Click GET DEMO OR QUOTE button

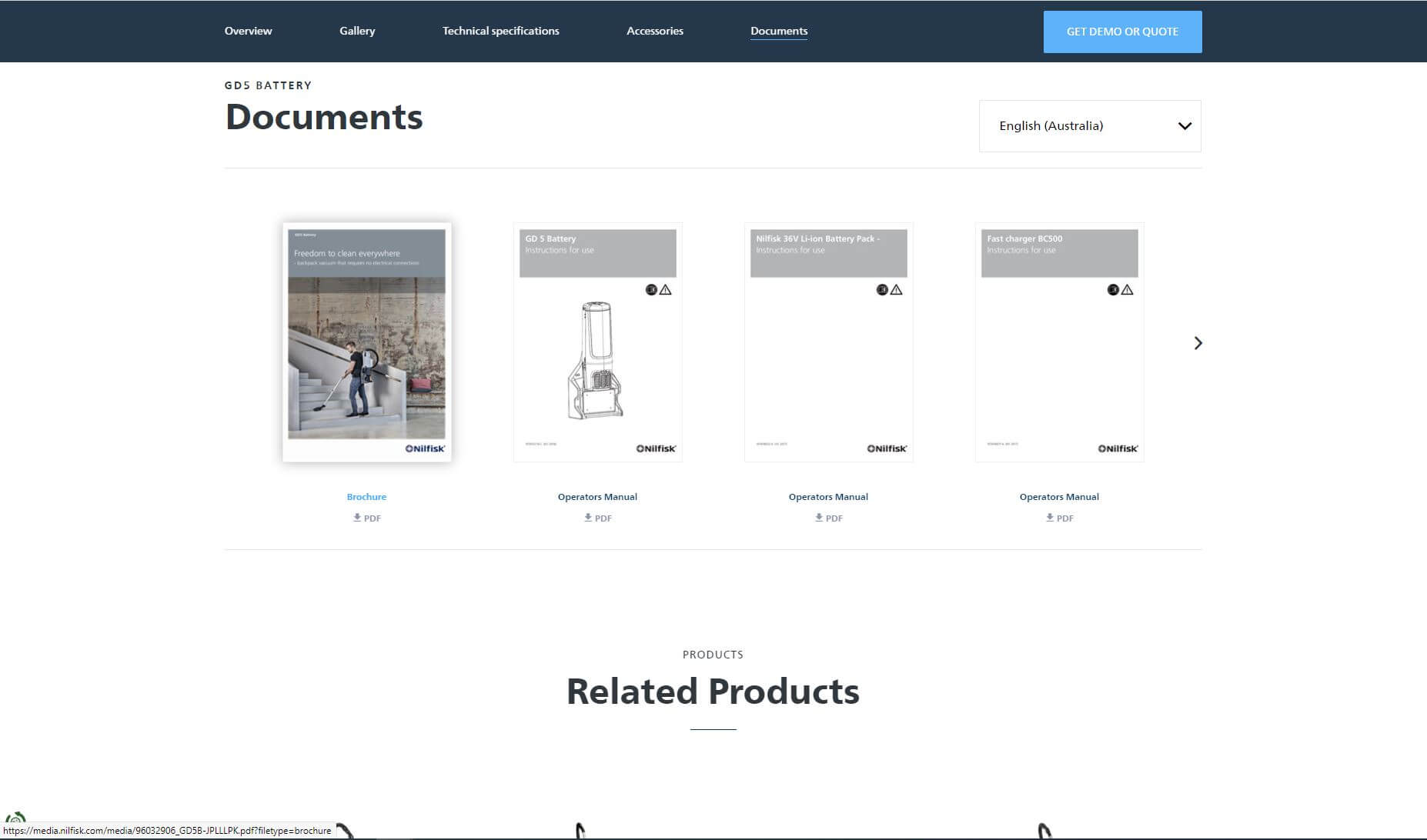(x=1122, y=32)
